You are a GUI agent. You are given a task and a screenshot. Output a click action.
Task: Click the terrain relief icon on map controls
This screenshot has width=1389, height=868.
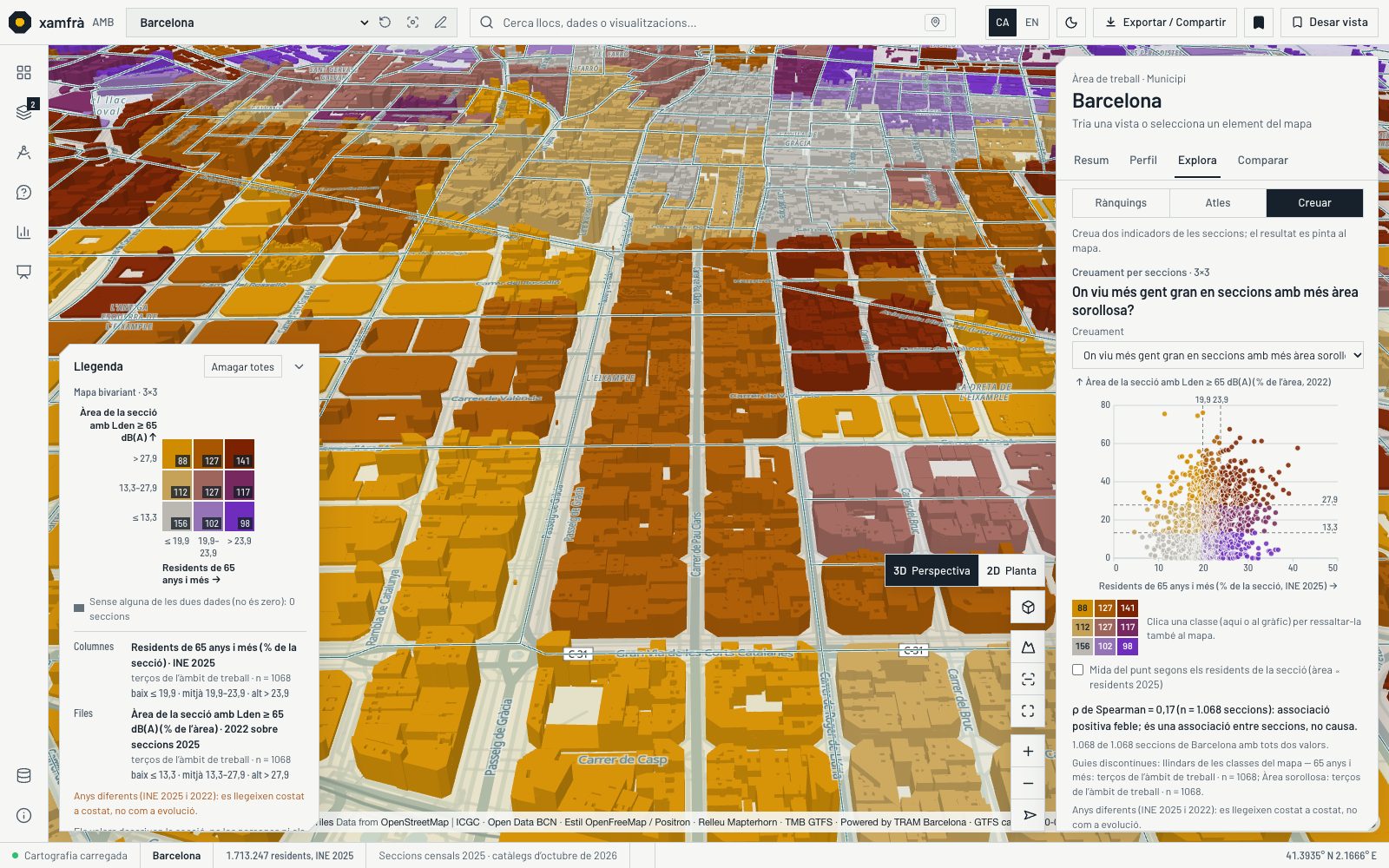[x=1028, y=648]
